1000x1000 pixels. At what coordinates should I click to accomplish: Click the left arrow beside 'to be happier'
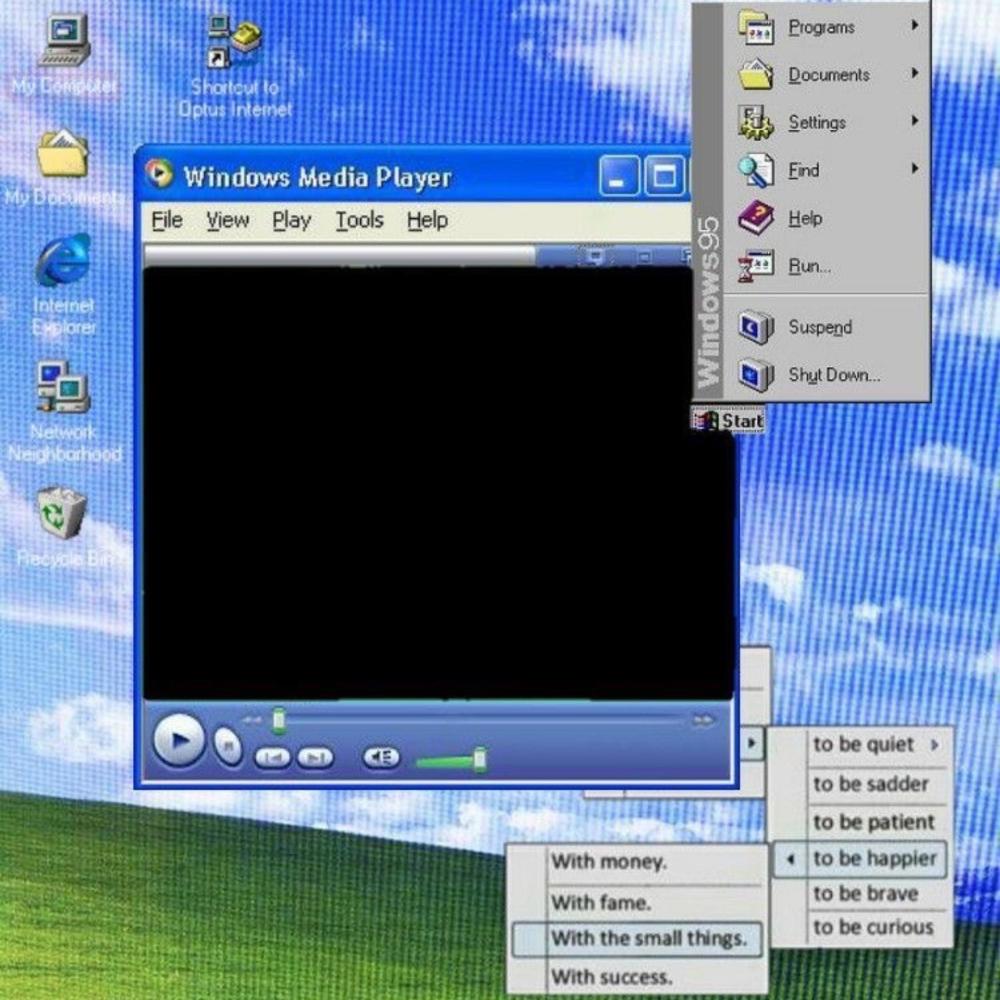pos(790,859)
